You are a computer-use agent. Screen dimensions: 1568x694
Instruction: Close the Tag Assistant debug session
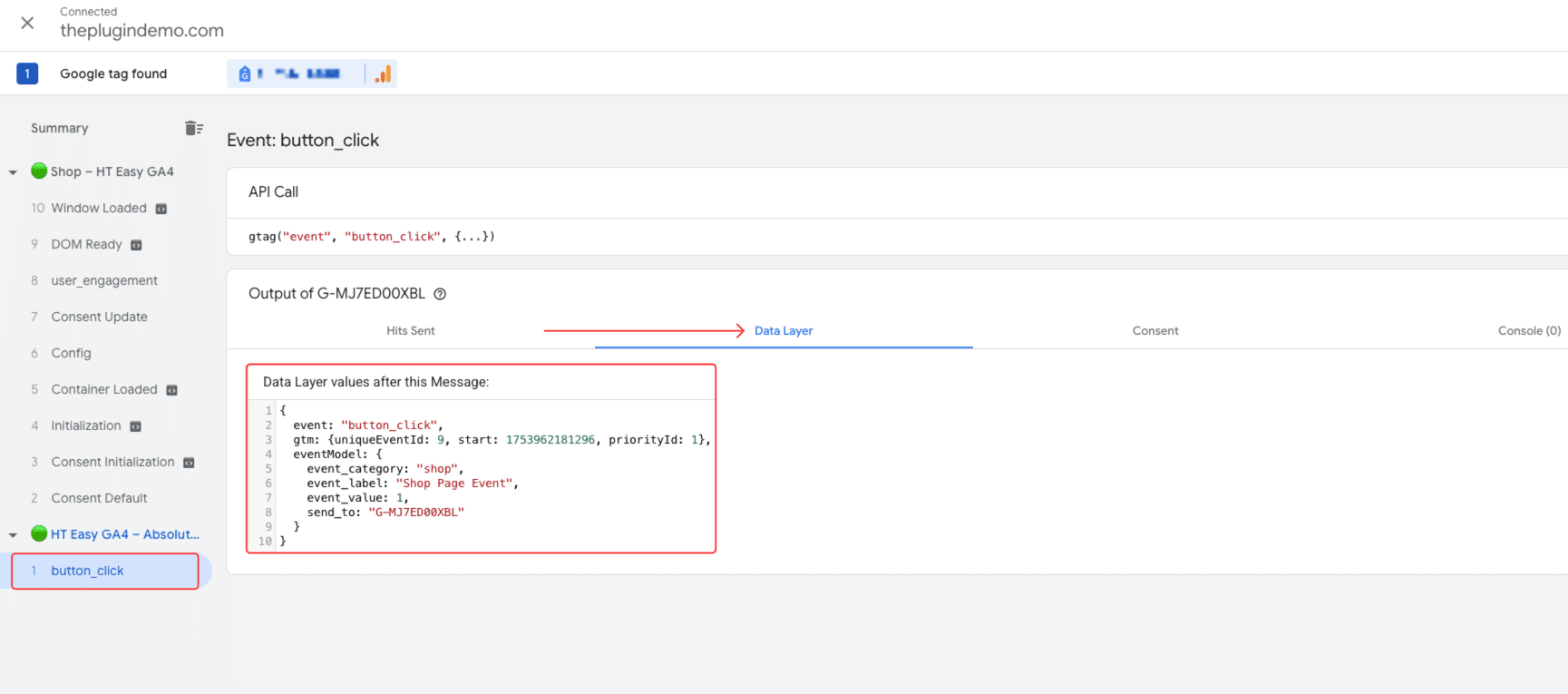pos(27,23)
